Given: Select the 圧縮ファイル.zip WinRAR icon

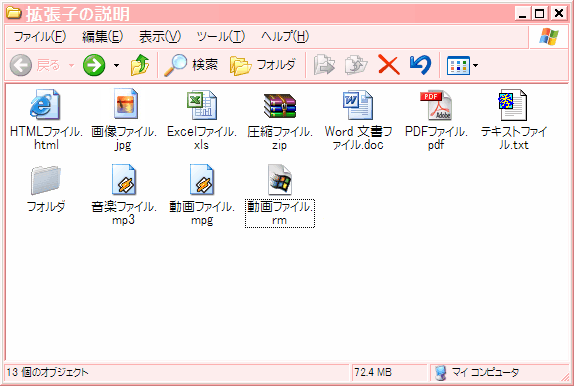Looking at the screenshot, I should click(280, 105).
